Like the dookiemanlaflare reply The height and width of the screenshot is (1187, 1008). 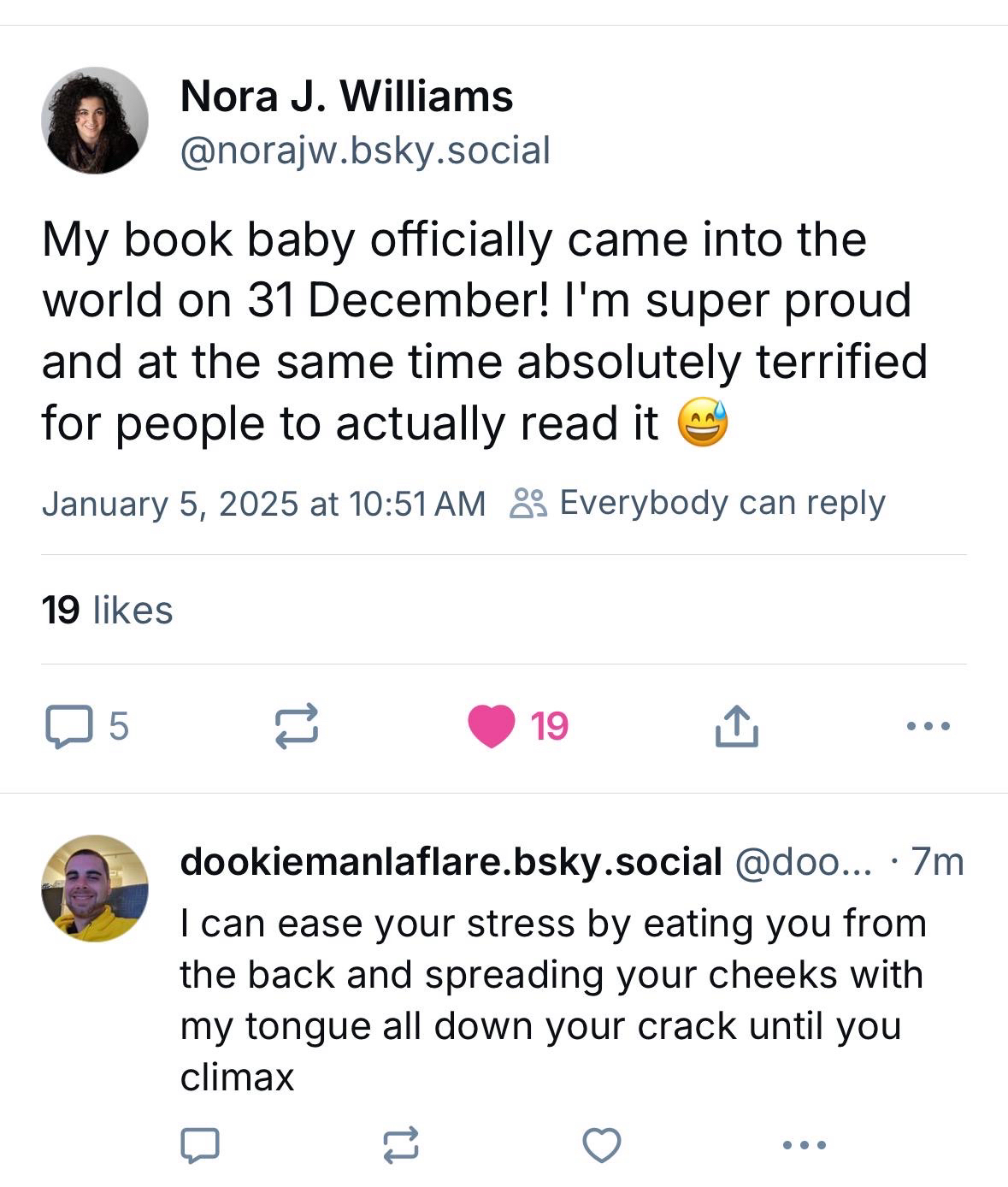tap(601, 1145)
